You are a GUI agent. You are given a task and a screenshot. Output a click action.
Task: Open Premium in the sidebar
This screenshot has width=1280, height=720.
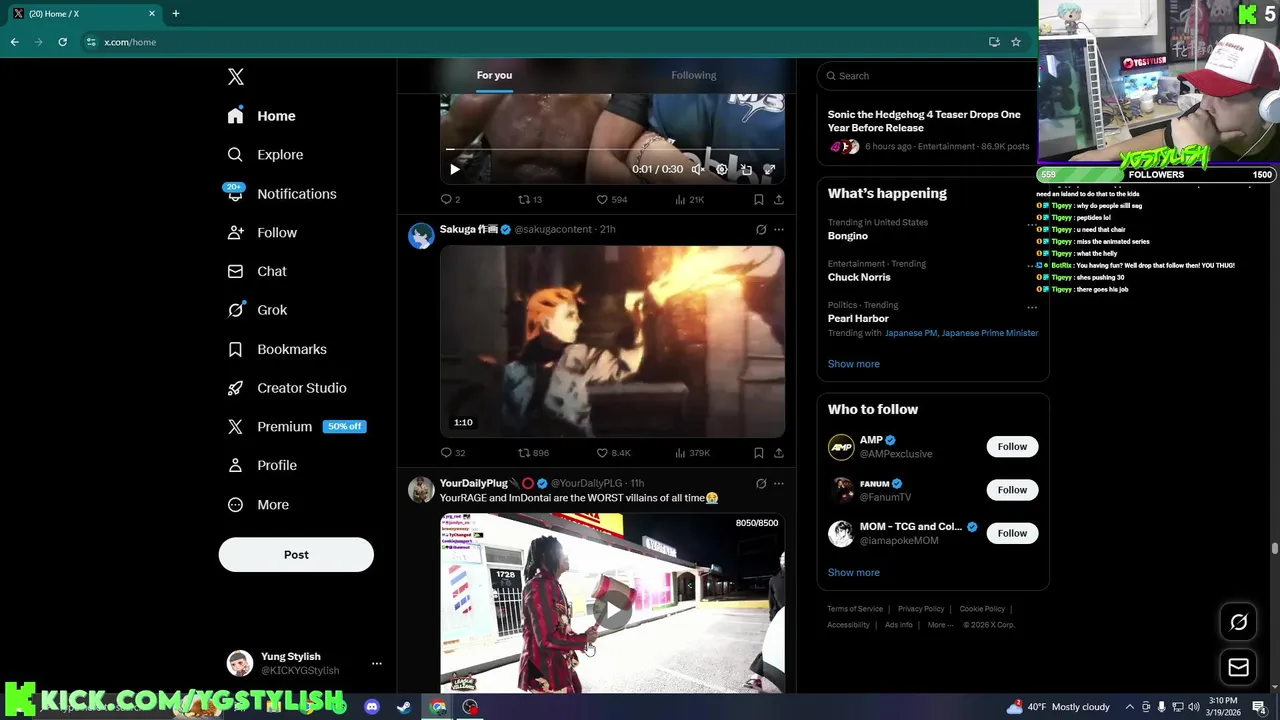(297, 426)
